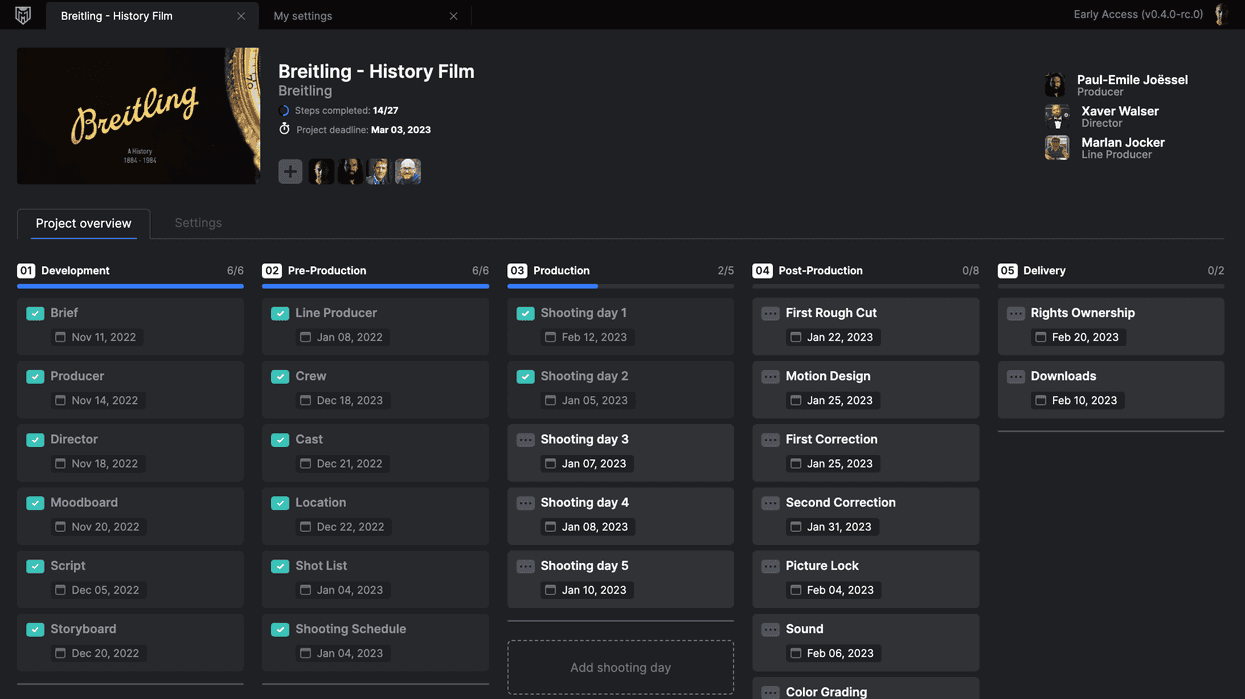This screenshot has width=1245, height=699.
Task: Uncheck the Crew step checkbox
Action: click(x=280, y=377)
